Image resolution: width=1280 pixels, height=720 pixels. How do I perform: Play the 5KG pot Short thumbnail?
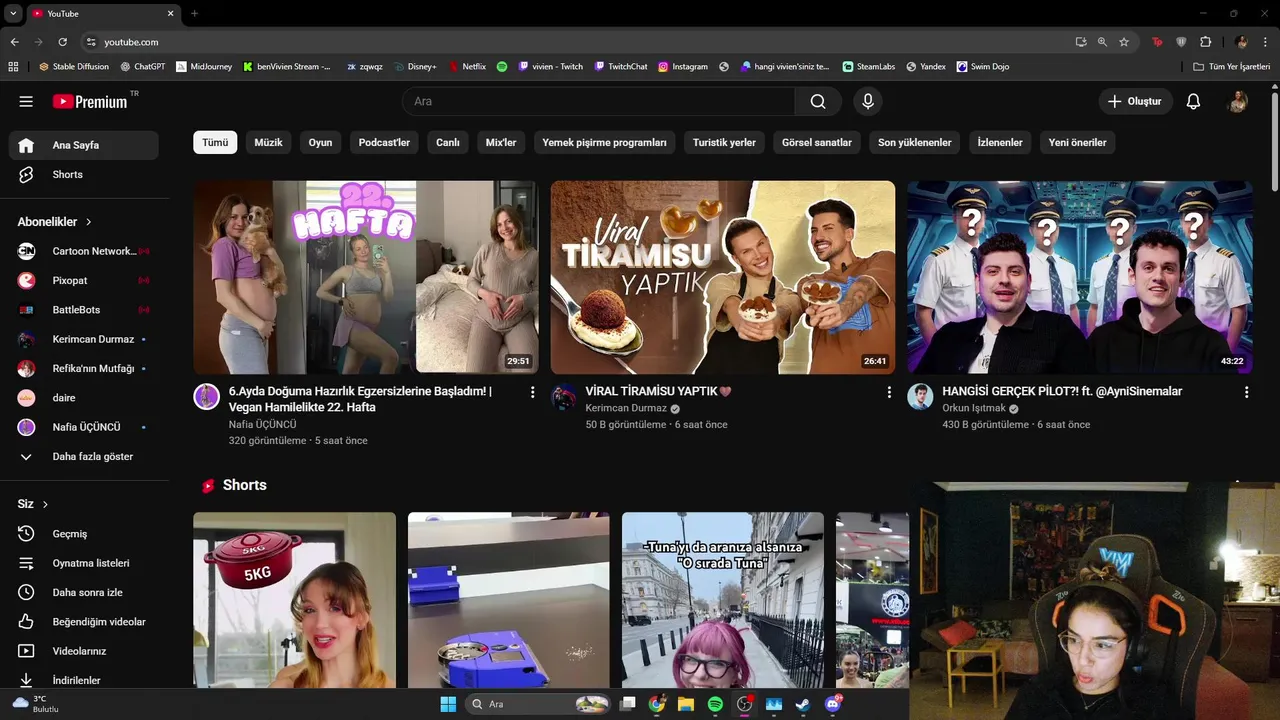click(x=295, y=600)
